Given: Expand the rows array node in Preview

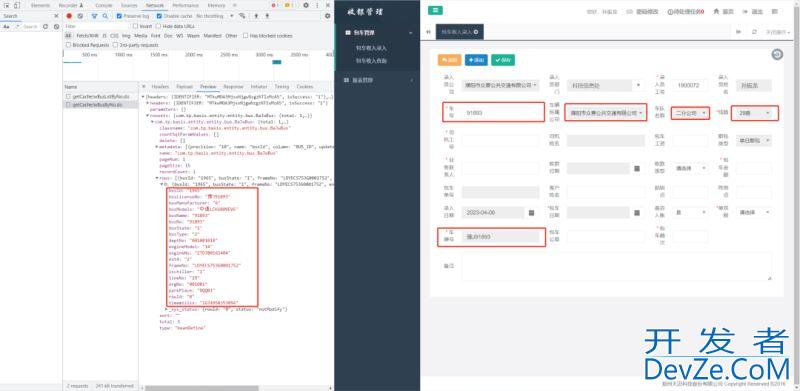Looking at the screenshot, I should click(x=157, y=178).
